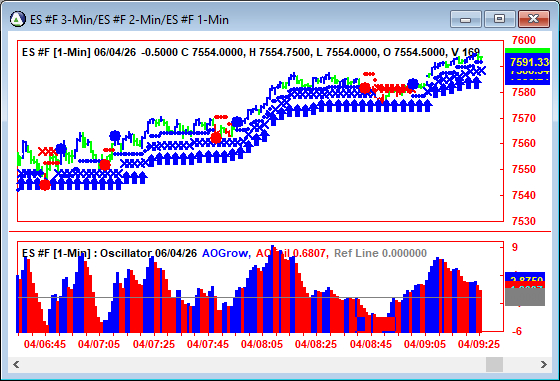Click the oscillator axis label -6
The height and width of the screenshot is (381, 560).
coord(517,331)
